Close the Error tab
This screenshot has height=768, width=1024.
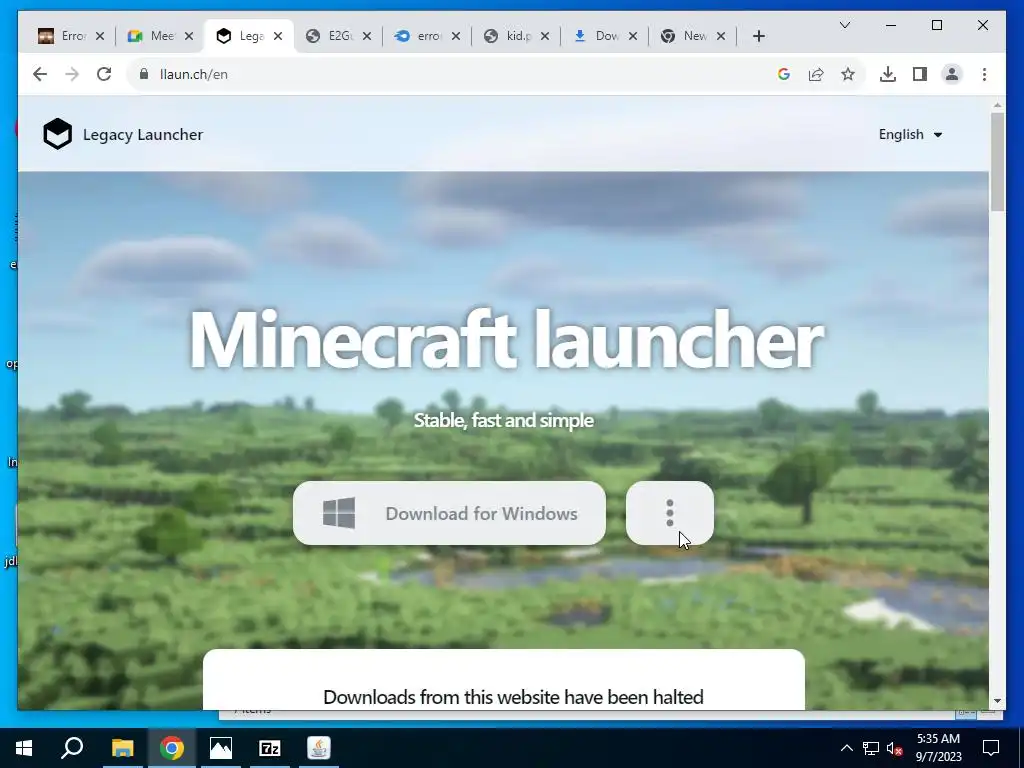coord(100,36)
